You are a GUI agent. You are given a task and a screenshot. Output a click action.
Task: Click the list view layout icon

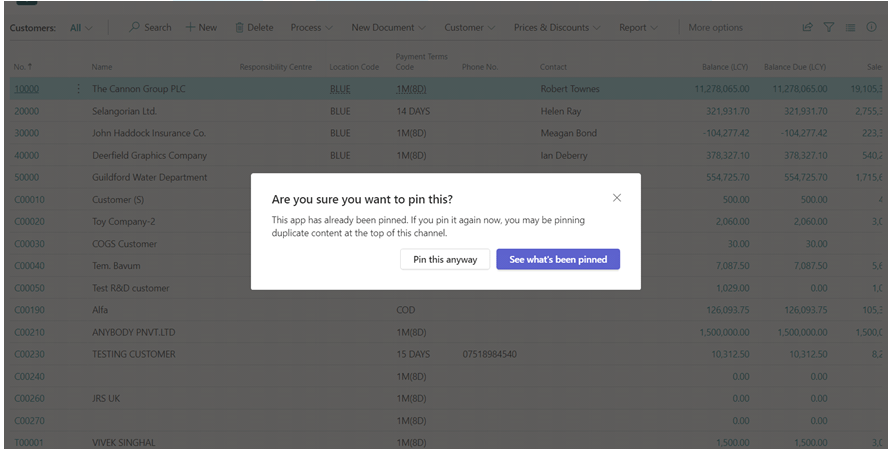coord(850,27)
